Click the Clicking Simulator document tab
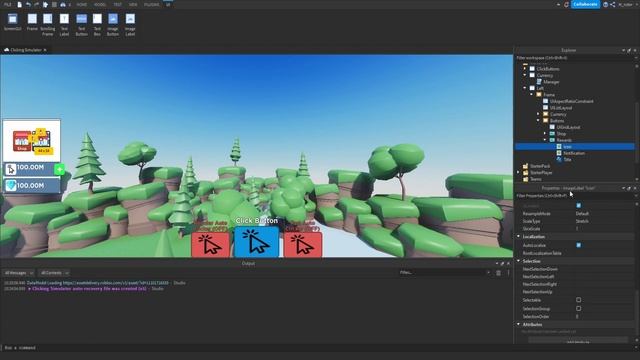This screenshot has width=640, height=360. coord(25,50)
